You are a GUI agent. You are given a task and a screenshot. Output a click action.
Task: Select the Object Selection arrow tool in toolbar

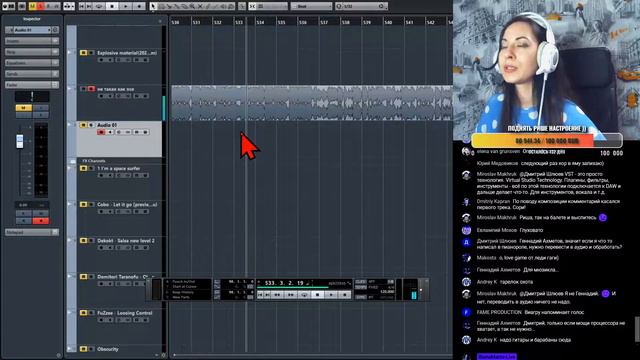point(153,6)
